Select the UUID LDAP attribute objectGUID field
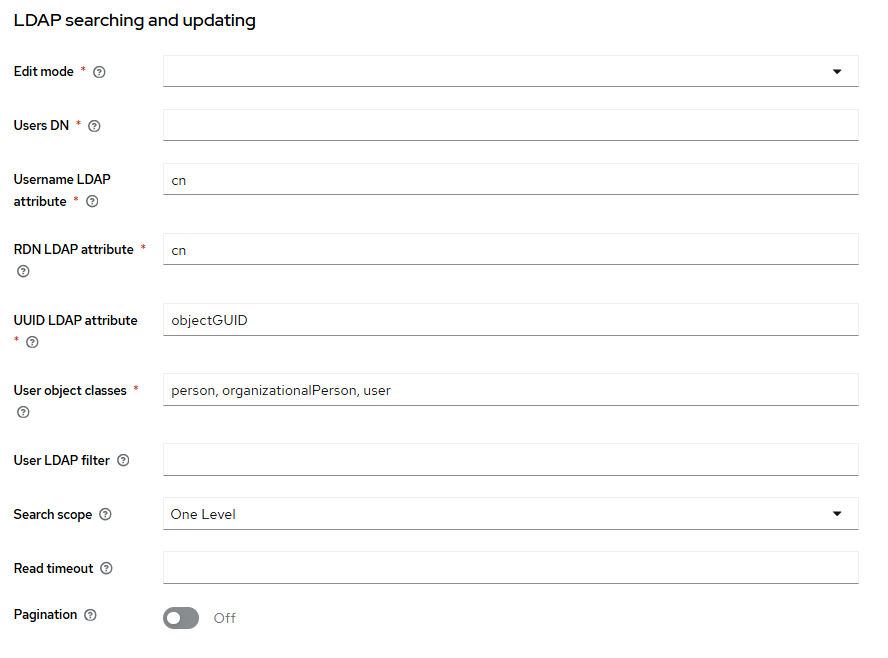Image resolution: width=888 pixels, height=658 pixels. [x=510, y=320]
